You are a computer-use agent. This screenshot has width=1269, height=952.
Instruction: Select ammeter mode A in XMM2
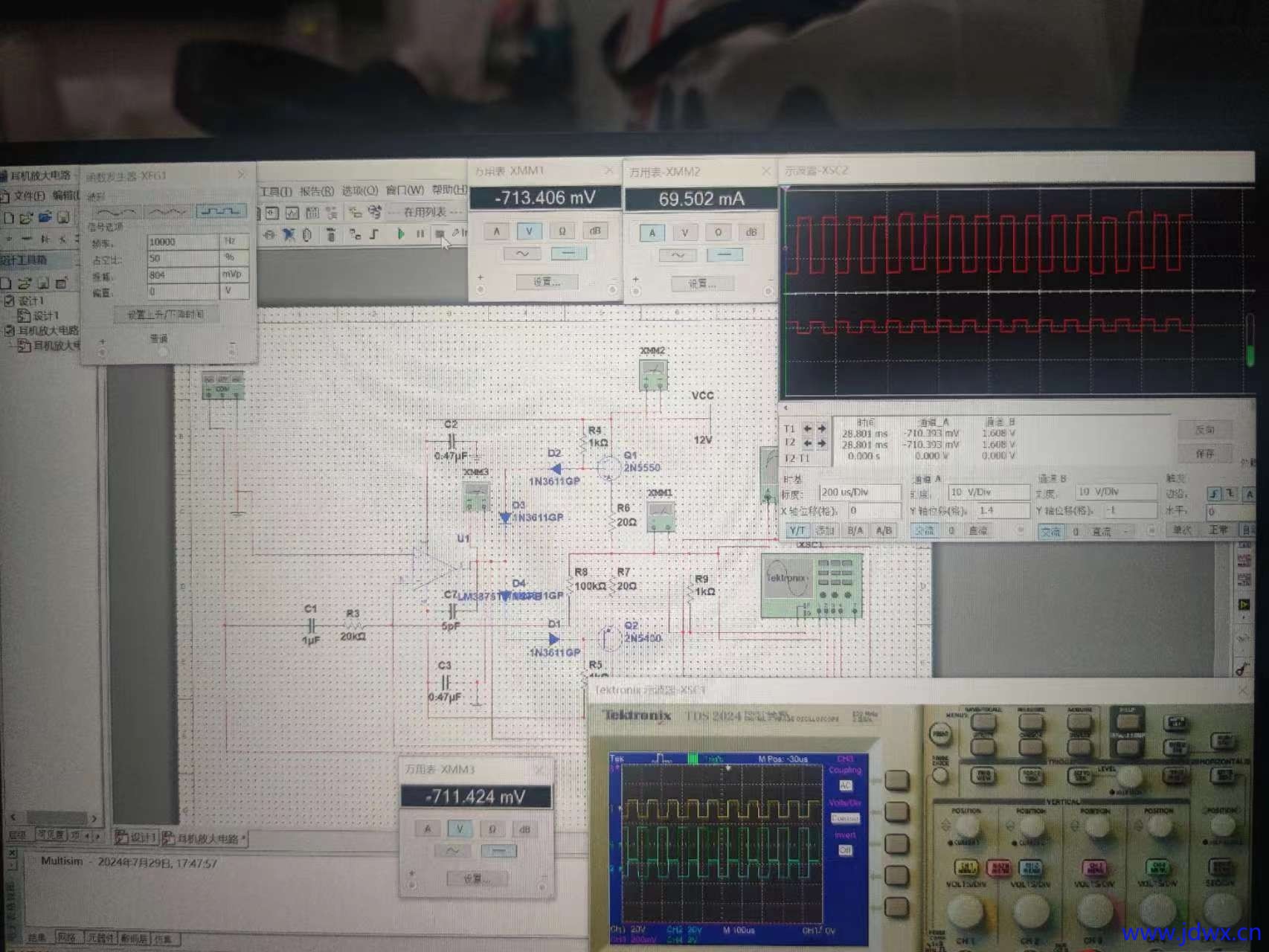click(652, 233)
